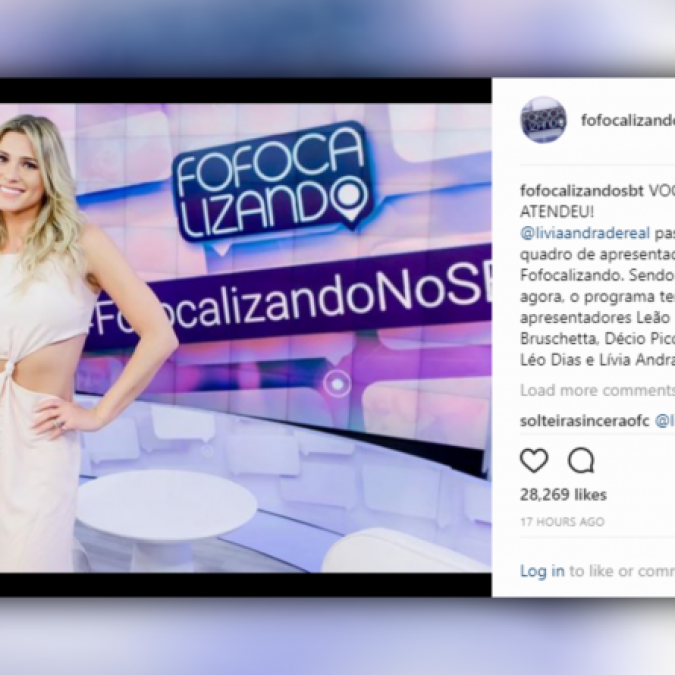The width and height of the screenshot is (675, 675).
Task: Click the mention in solteirasinceraofc's comment
Action: (665, 421)
